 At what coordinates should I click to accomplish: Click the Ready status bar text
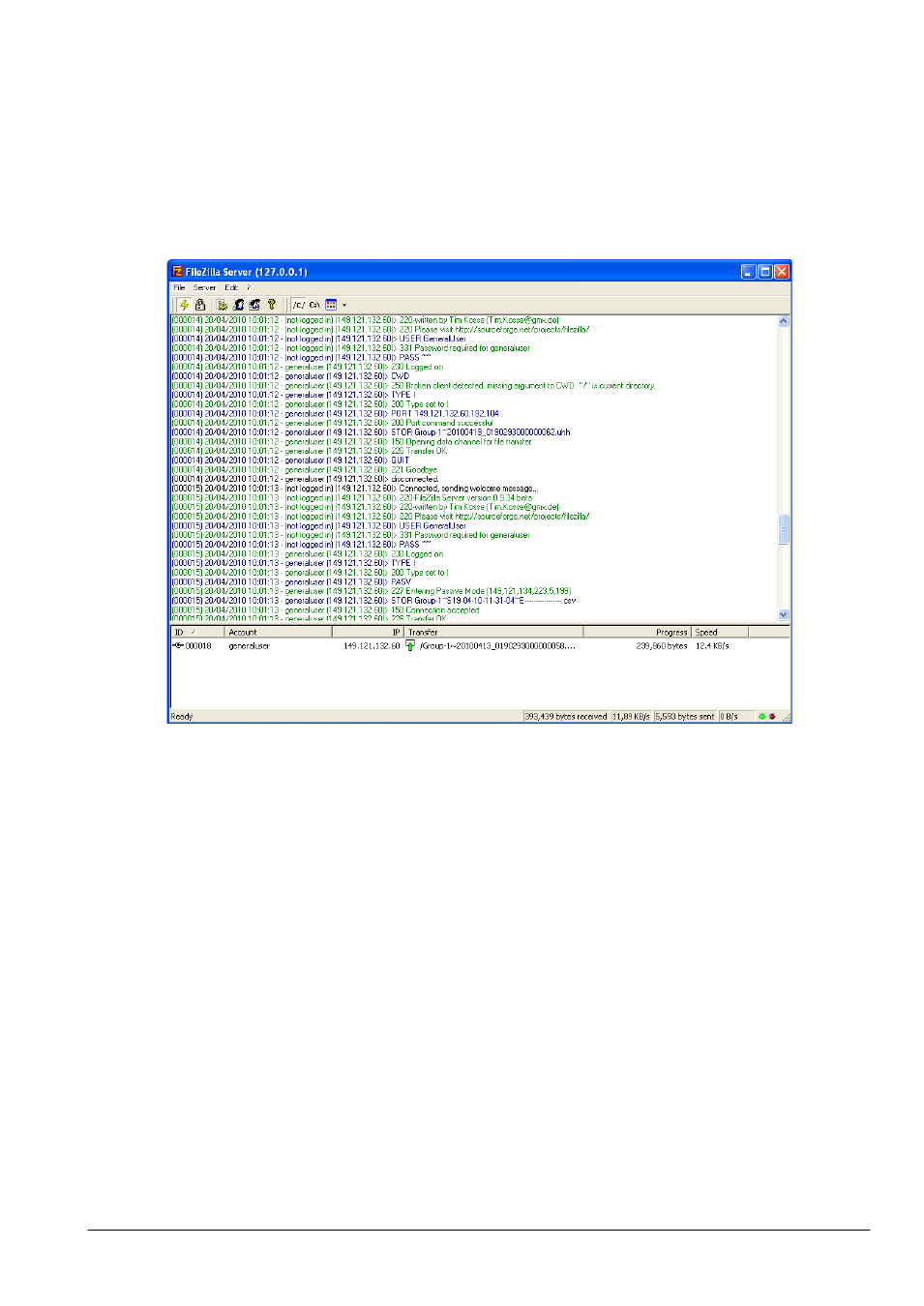pyautogui.click(x=182, y=717)
